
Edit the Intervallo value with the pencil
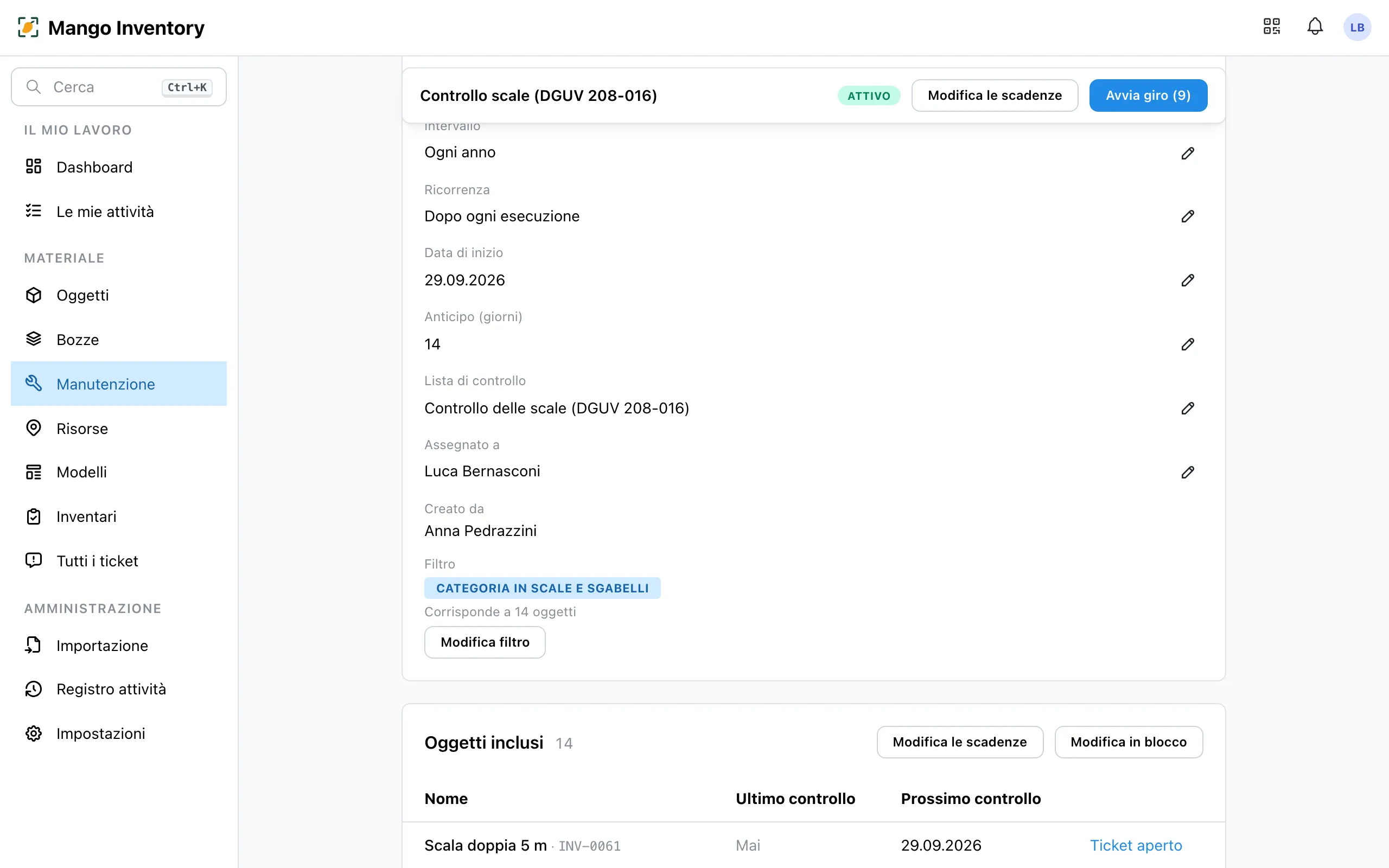1188,152
